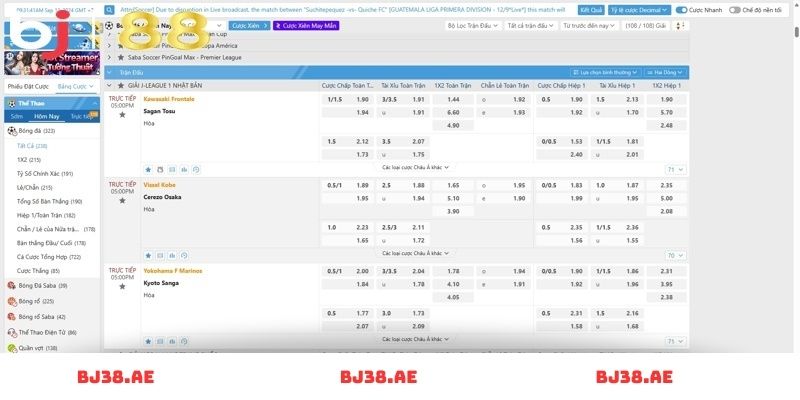Screen dimensions: 800x400
Task: Click blue star icon below Kyoto Sanga match
Action: point(148,341)
